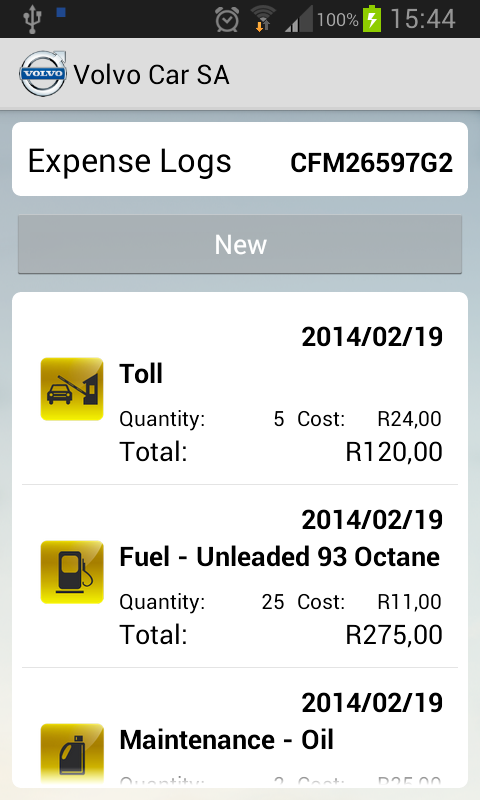Tap the signal strength icon
Screen dimensions: 480x800
point(299,19)
